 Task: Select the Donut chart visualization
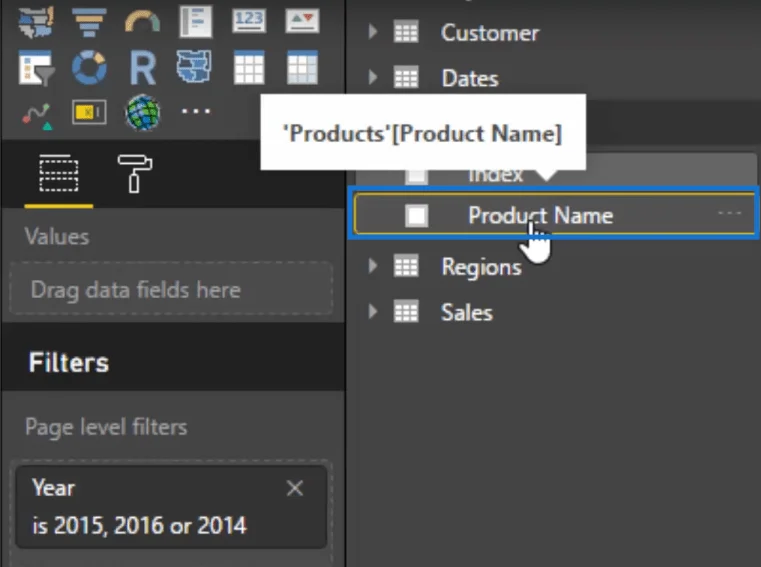tap(89, 67)
